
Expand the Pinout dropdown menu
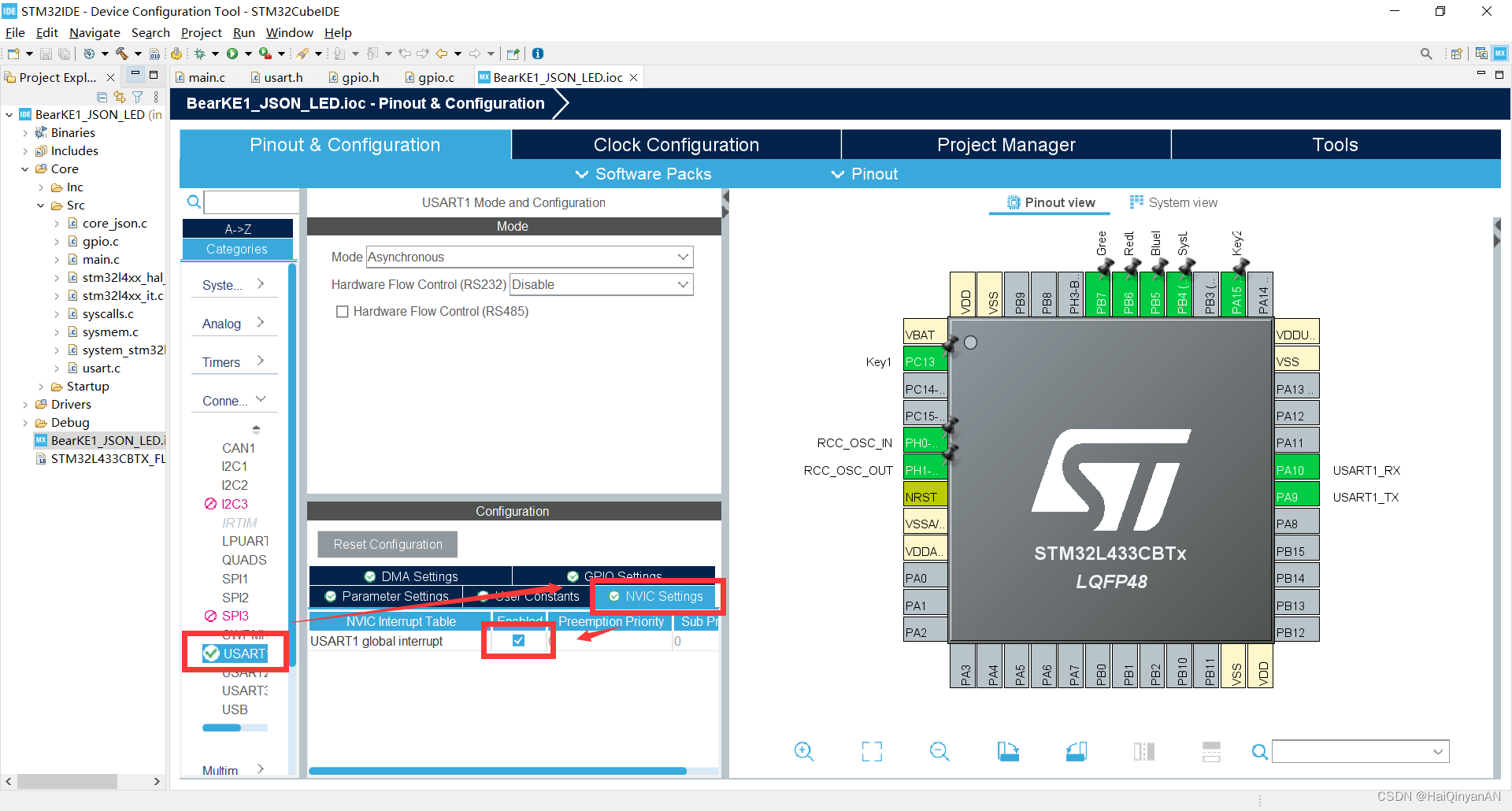pos(865,174)
